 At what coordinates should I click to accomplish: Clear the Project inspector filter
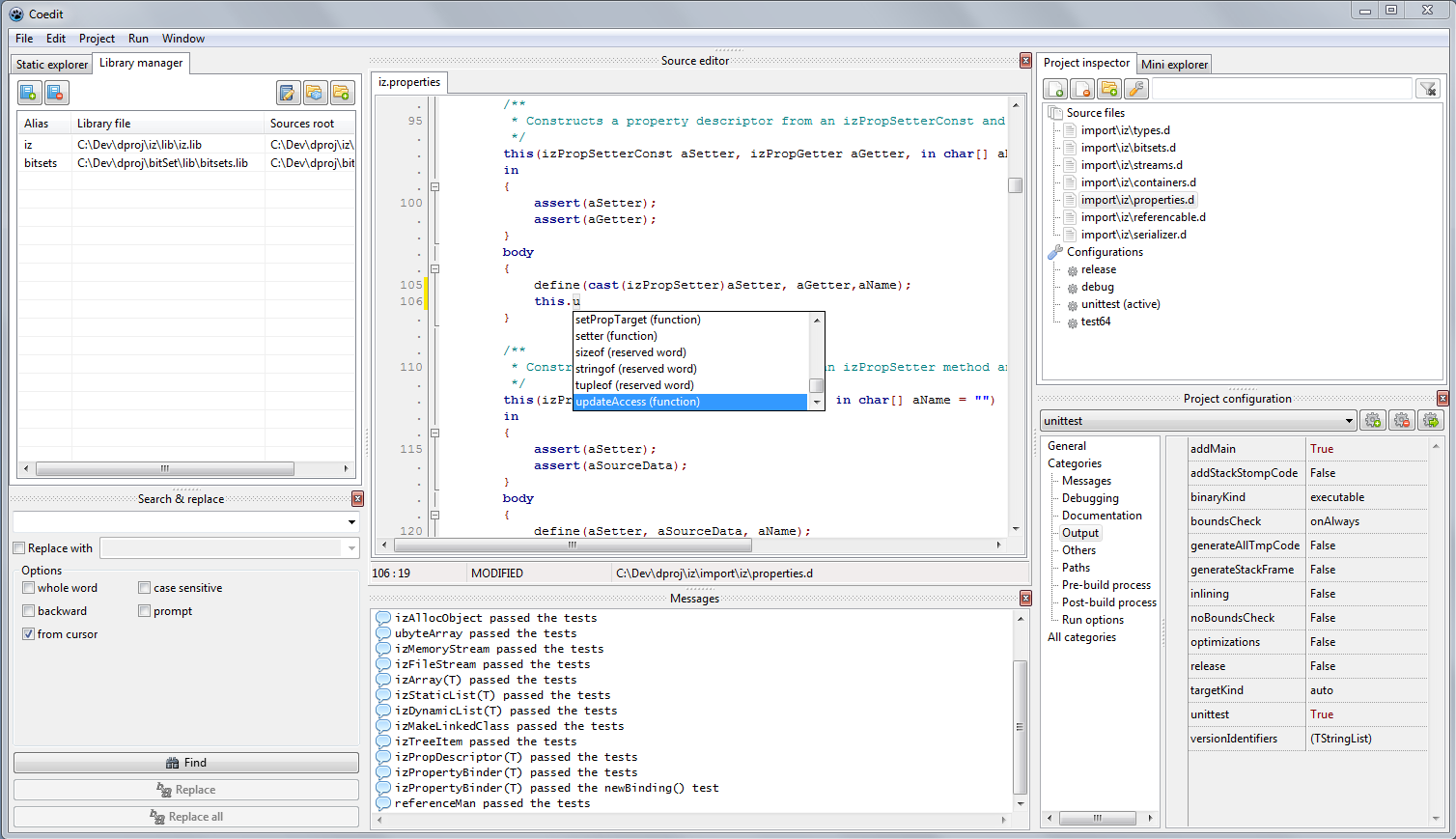coord(1428,88)
